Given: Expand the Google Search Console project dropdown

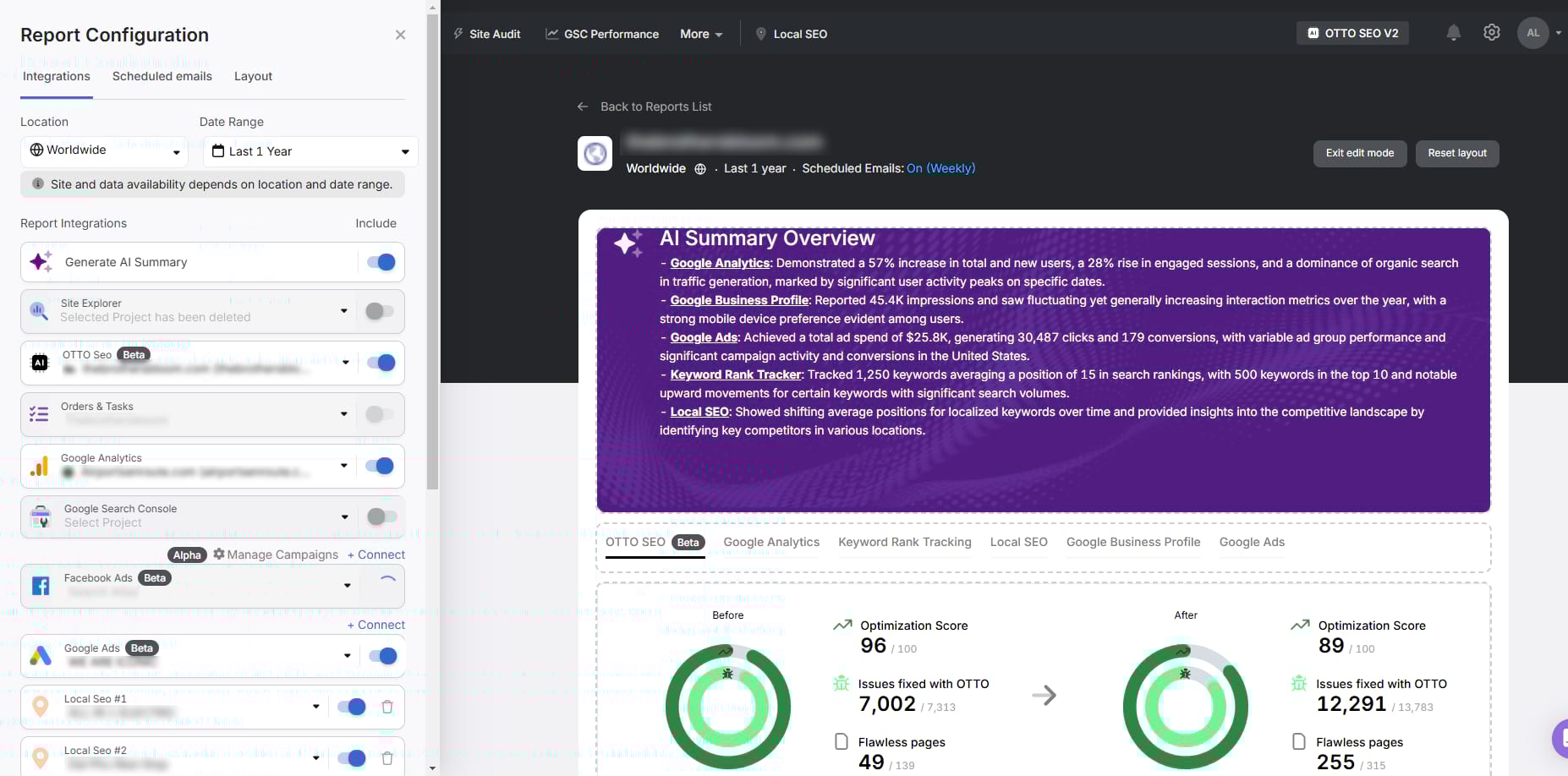Looking at the screenshot, I should click(x=344, y=516).
